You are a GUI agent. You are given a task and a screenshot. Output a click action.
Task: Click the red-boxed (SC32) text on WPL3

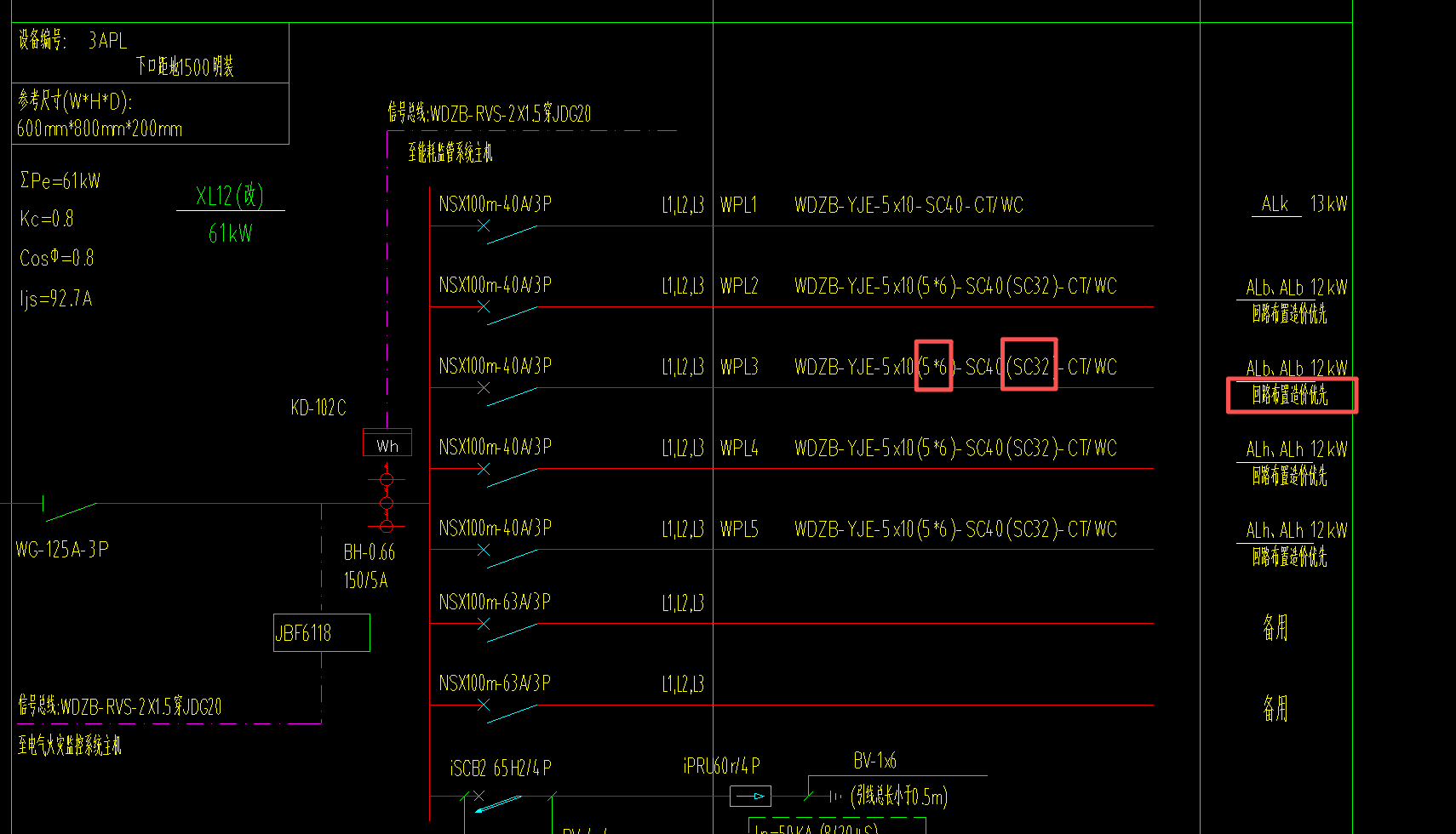[1029, 366]
